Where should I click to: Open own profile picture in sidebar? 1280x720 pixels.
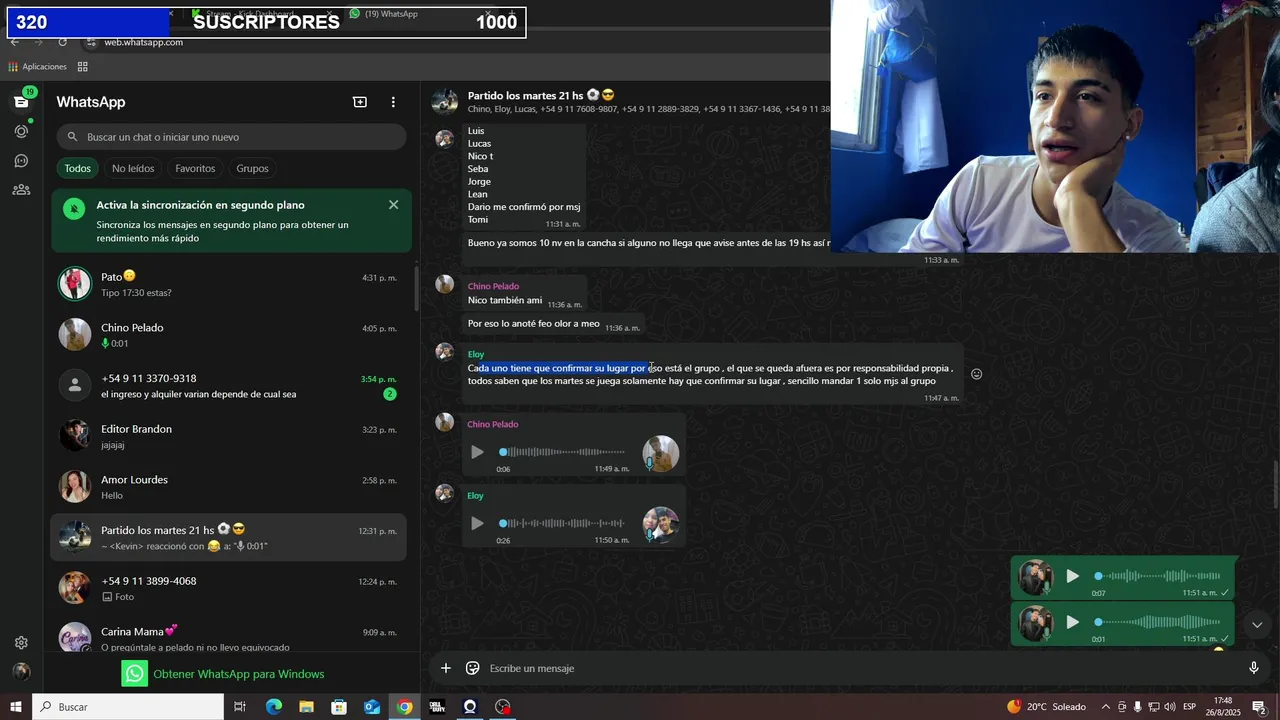(21, 672)
